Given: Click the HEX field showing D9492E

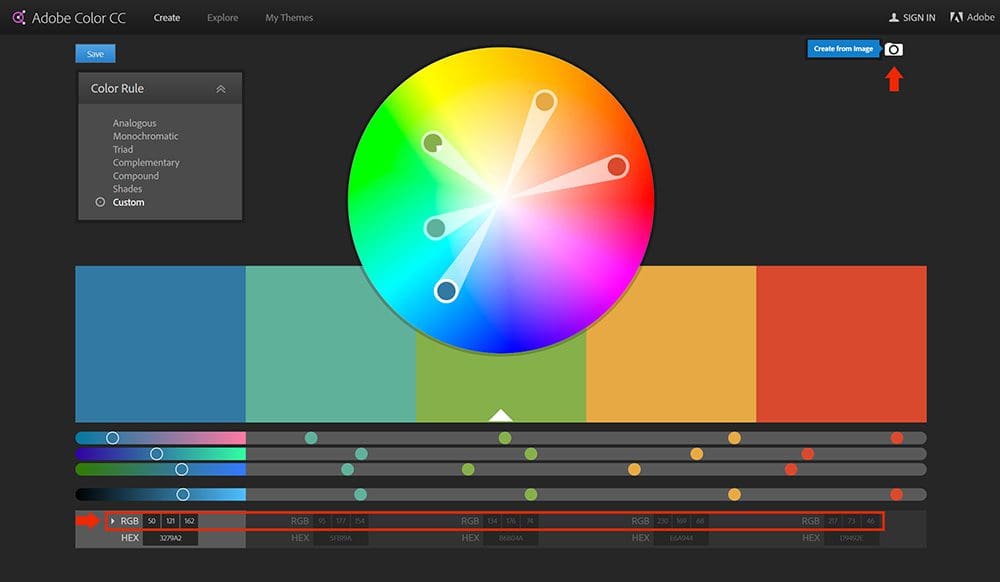Looking at the screenshot, I should tap(851, 538).
